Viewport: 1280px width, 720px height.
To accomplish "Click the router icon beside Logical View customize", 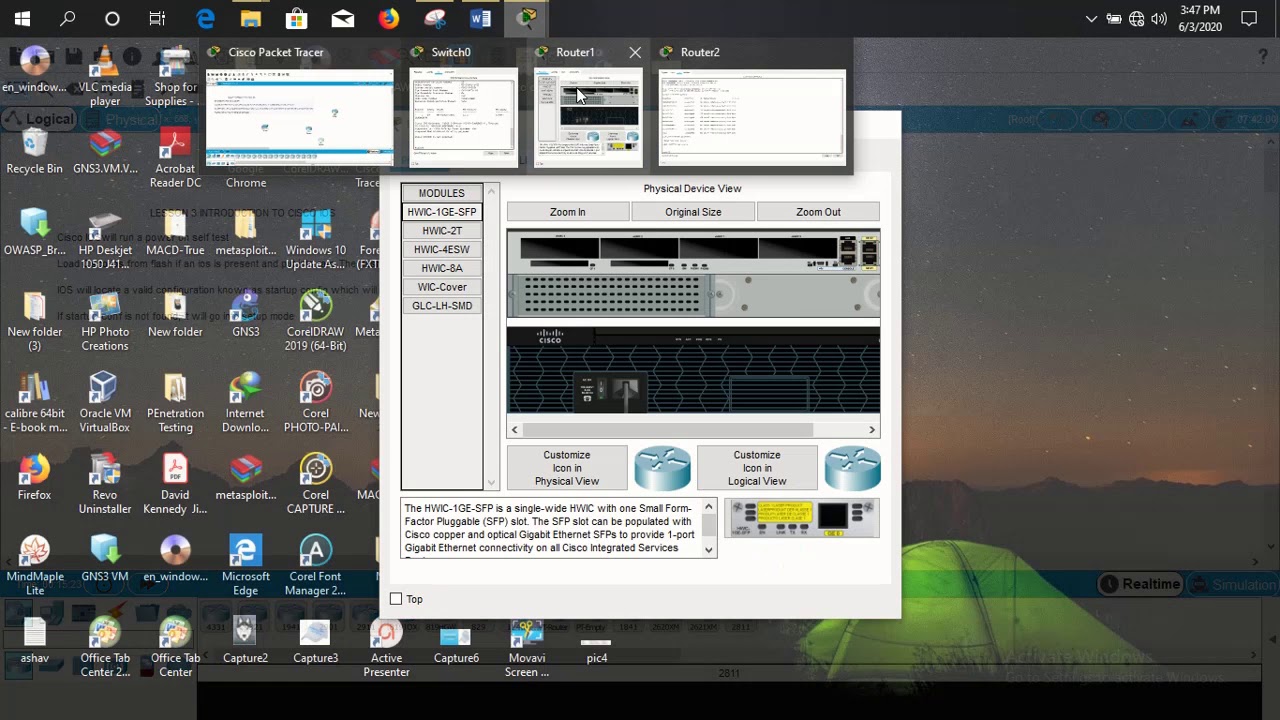I will tap(852, 468).
